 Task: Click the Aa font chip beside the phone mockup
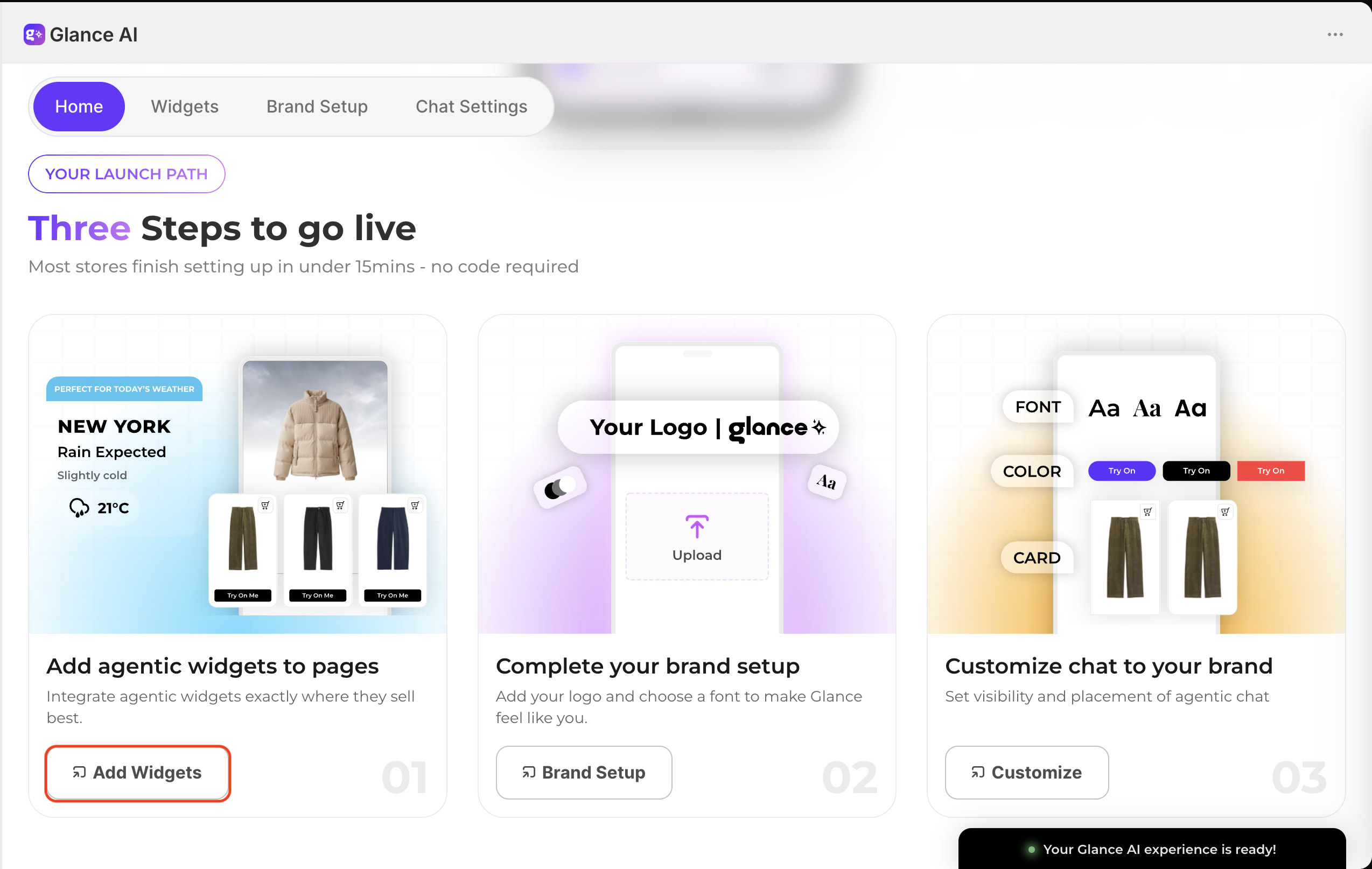pos(827,481)
